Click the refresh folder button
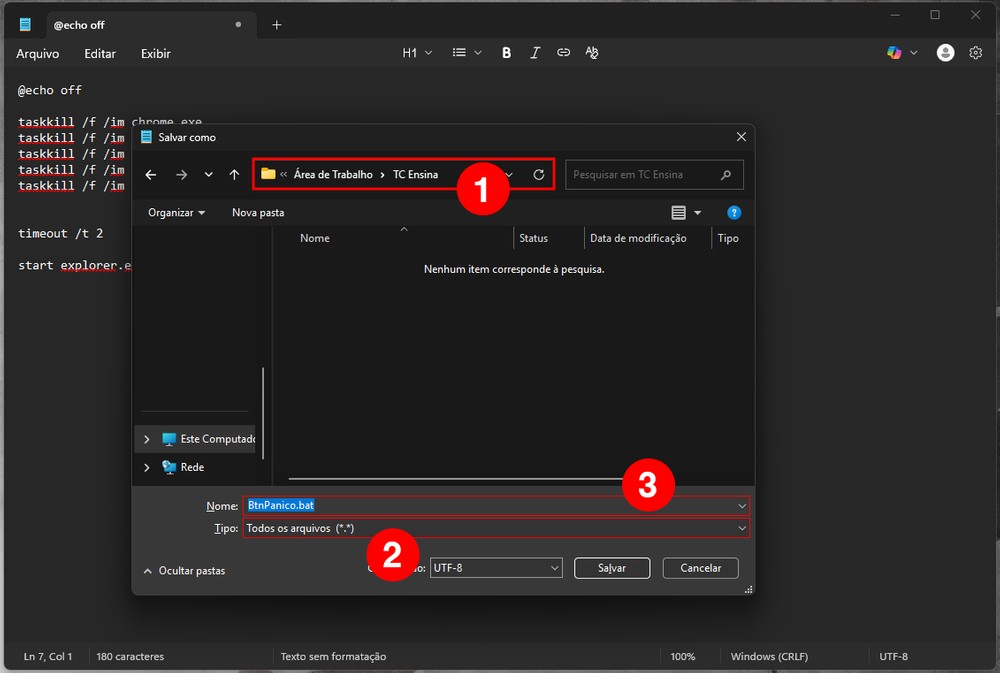This screenshot has width=1000, height=673. [x=538, y=175]
